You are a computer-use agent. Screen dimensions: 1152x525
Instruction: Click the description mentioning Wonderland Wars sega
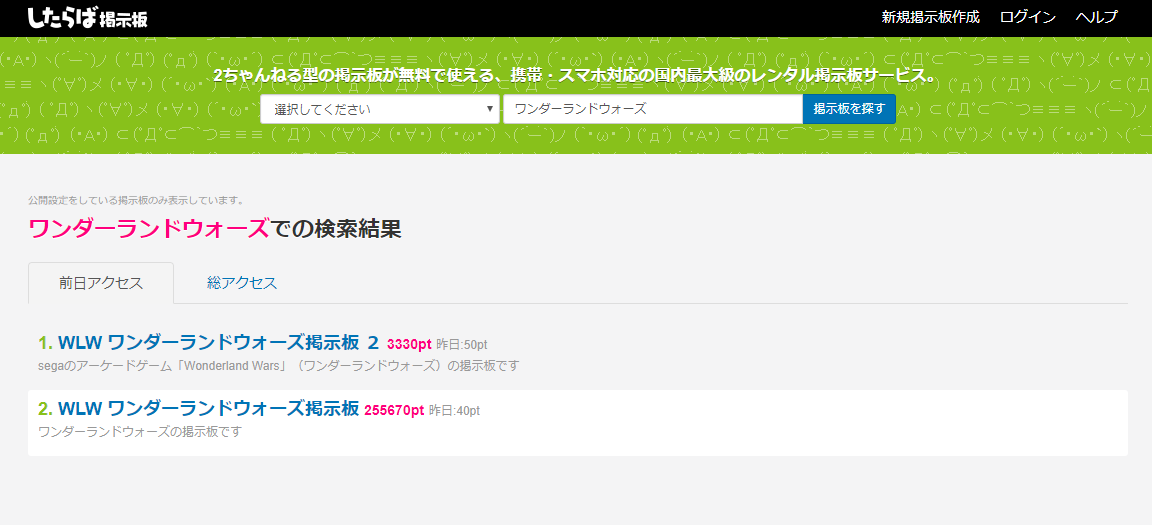278,366
